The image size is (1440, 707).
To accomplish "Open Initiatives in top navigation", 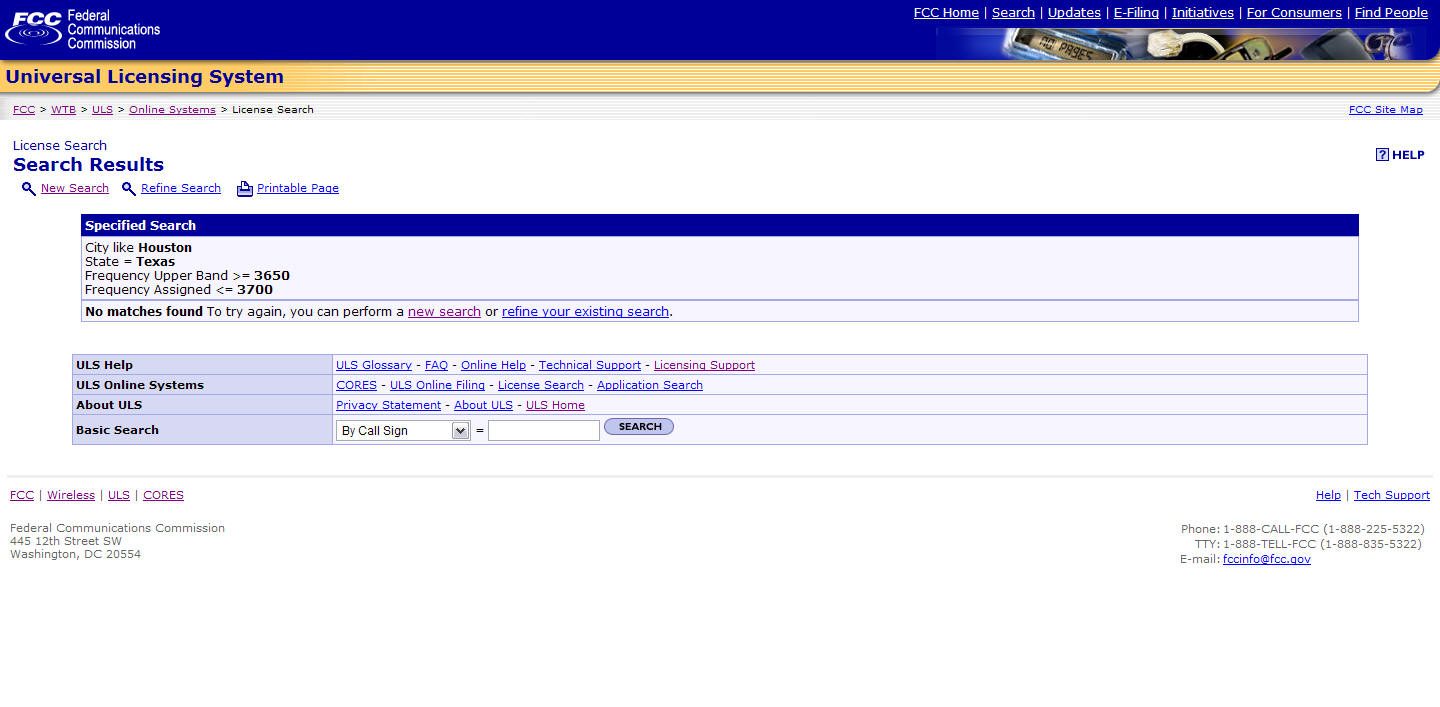I will coord(1203,13).
